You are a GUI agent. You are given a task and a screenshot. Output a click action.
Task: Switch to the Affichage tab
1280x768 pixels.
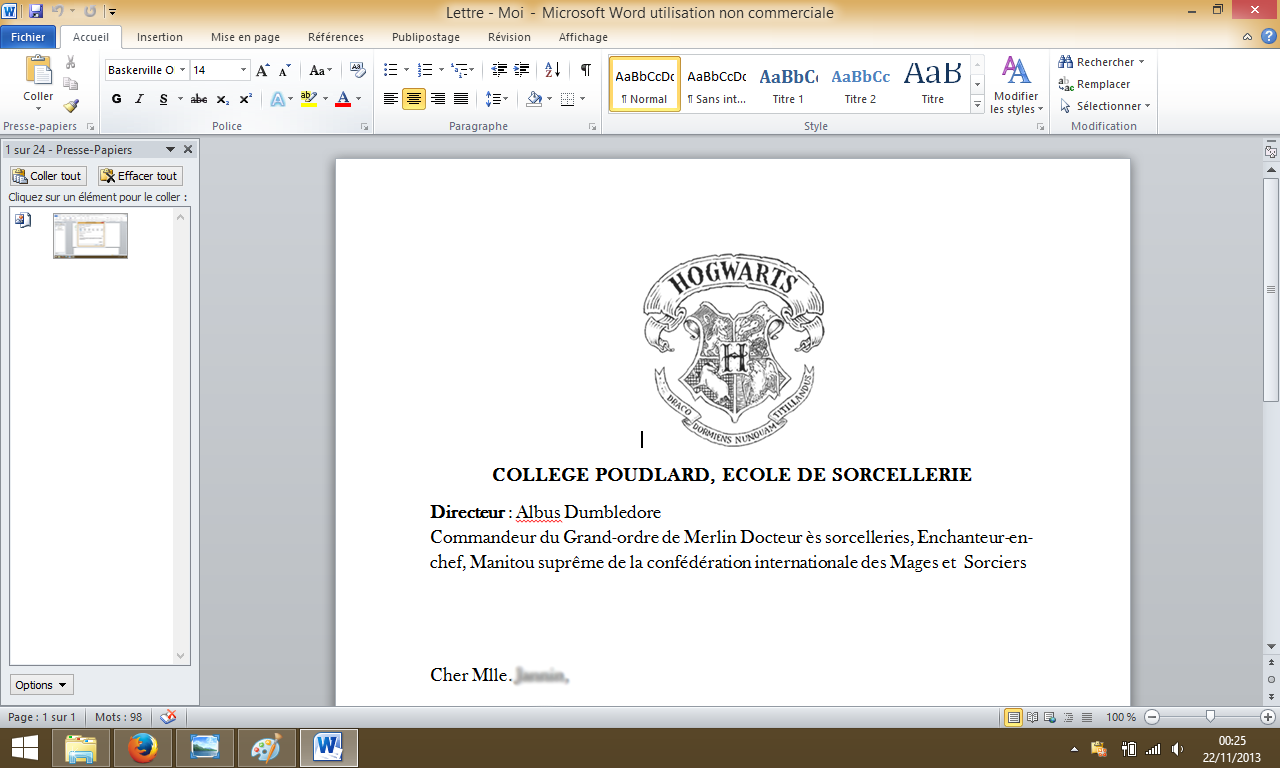(x=583, y=37)
